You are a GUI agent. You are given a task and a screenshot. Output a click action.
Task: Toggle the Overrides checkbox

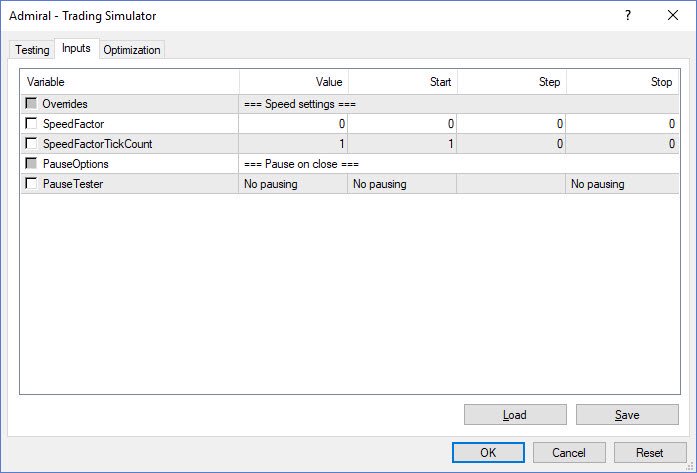pyautogui.click(x=33, y=104)
